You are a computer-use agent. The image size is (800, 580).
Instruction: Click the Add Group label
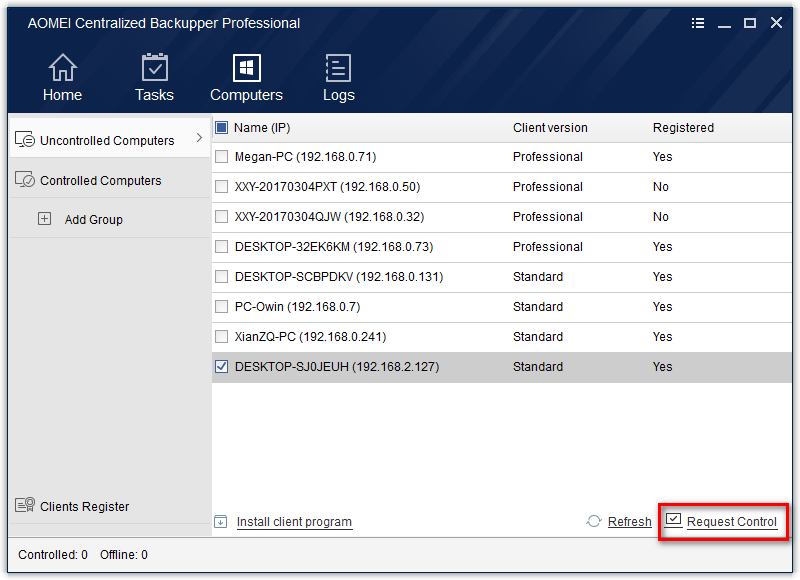click(94, 220)
